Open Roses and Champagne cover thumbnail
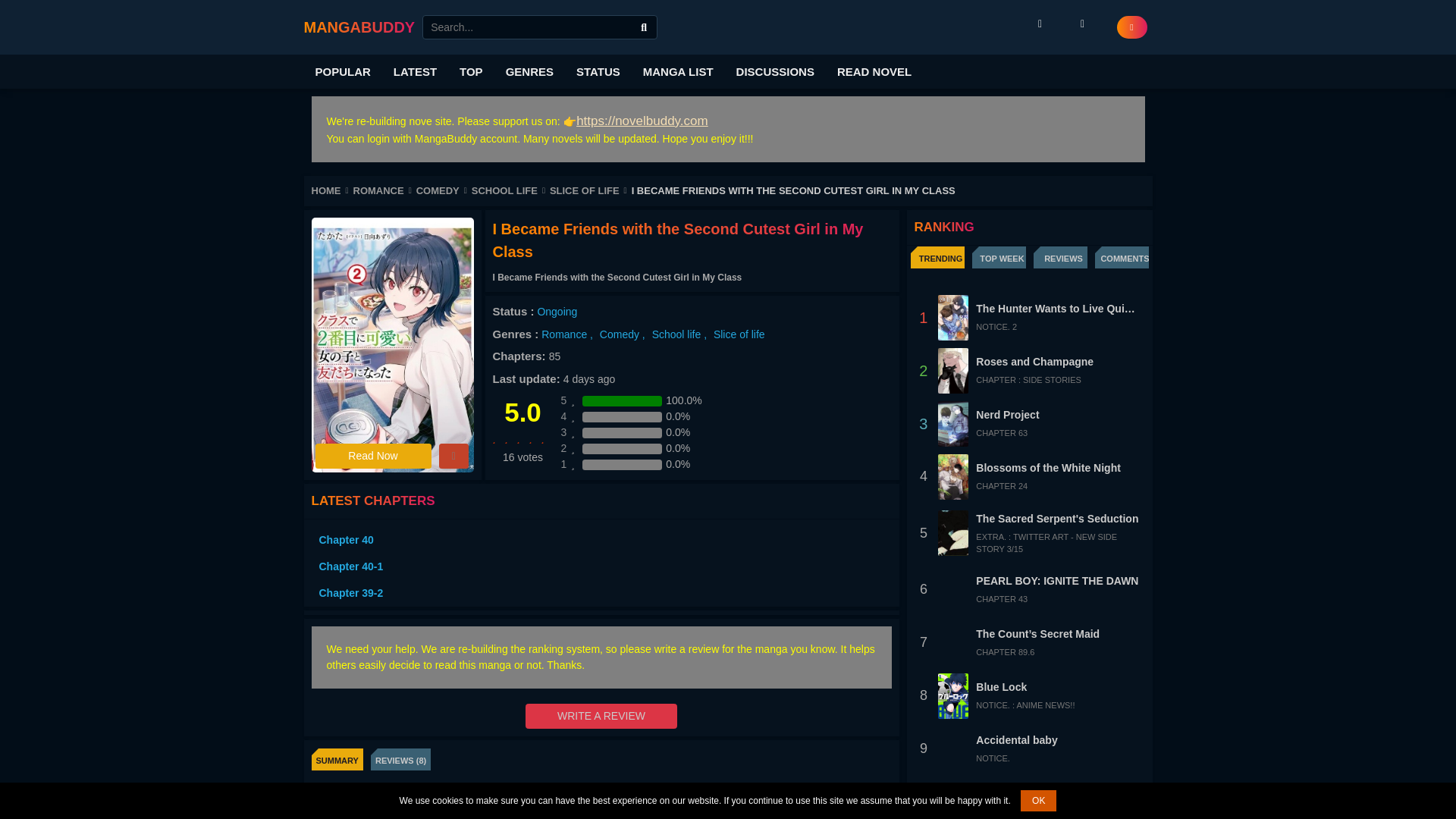The image size is (1456, 819). point(953,371)
